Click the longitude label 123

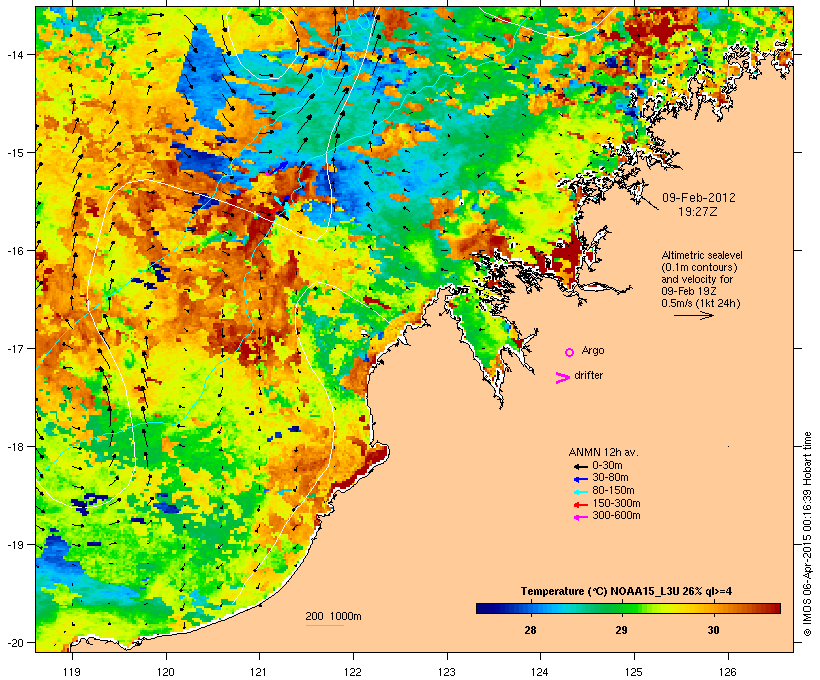pyautogui.click(x=447, y=672)
